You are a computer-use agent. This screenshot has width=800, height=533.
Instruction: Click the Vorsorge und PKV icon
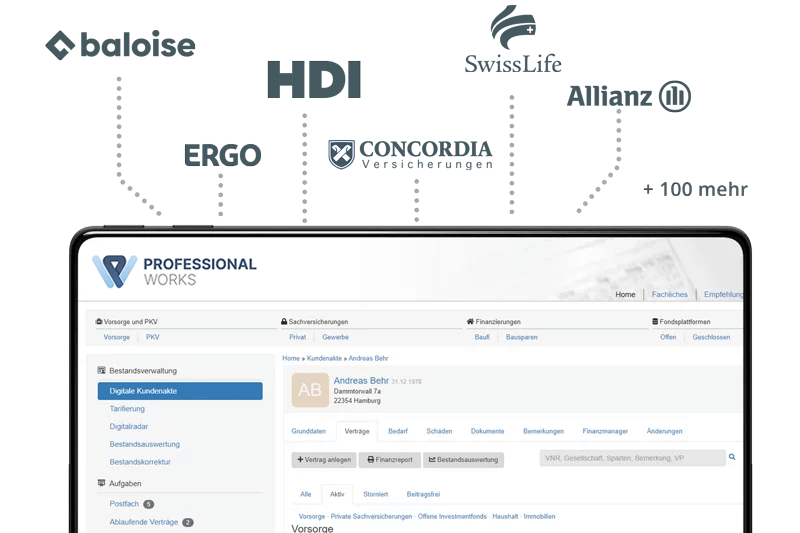tap(98, 322)
